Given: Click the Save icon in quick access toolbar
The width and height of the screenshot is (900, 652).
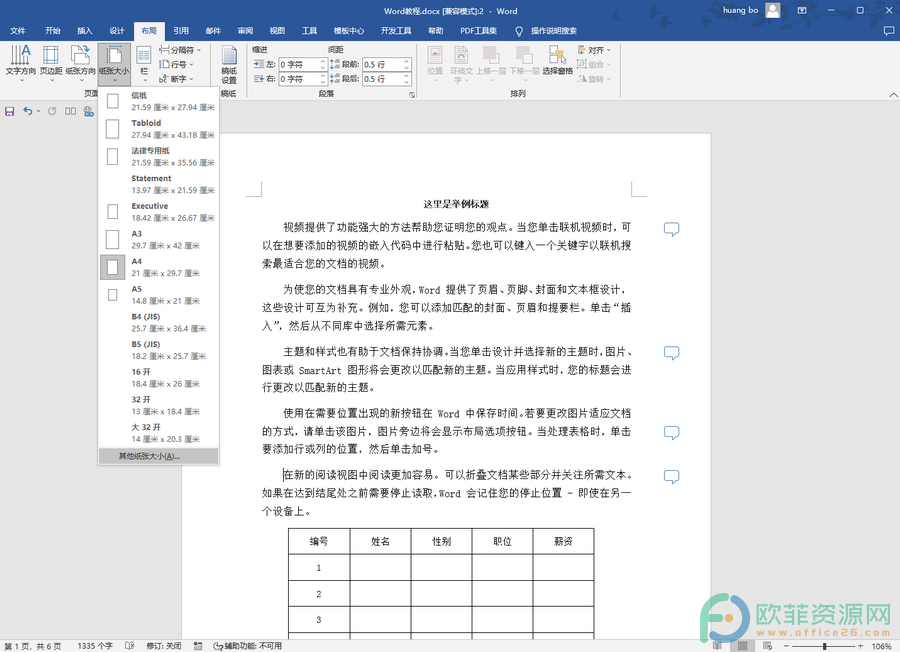Looking at the screenshot, I should point(10,111).
